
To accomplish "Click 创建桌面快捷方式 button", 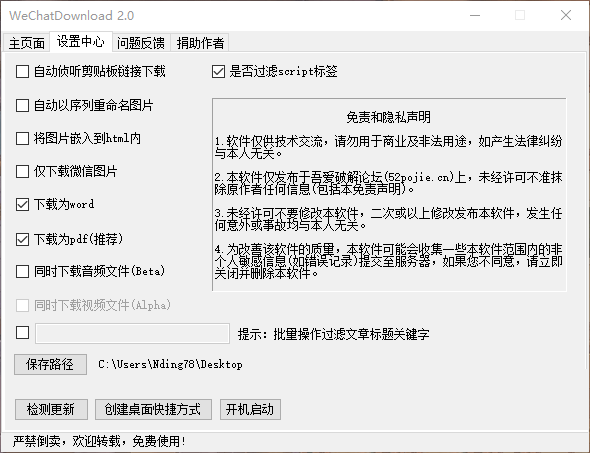I will [153, 409].
